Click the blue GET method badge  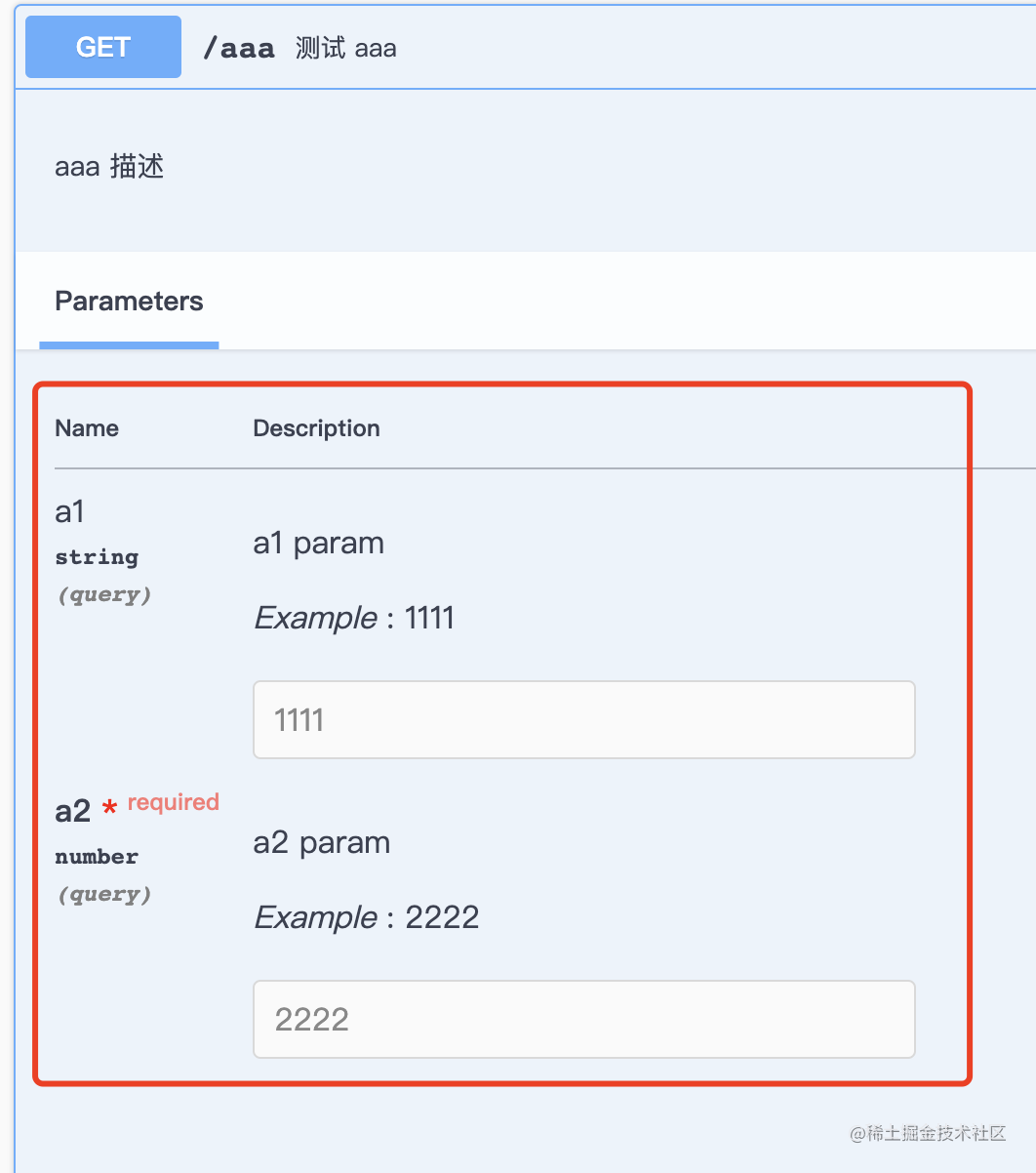[x=102, y=47]
